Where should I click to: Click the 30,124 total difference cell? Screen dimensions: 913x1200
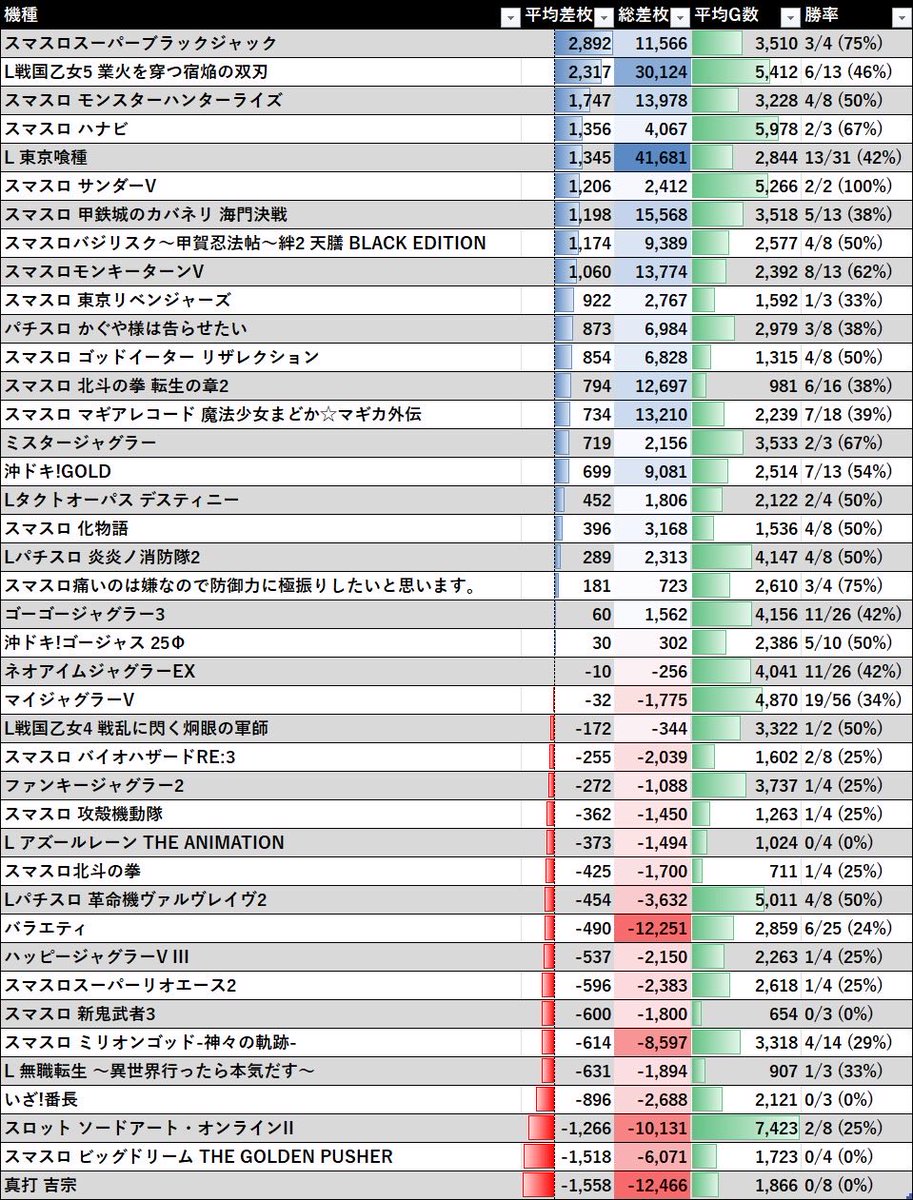(x=651, y=72)
